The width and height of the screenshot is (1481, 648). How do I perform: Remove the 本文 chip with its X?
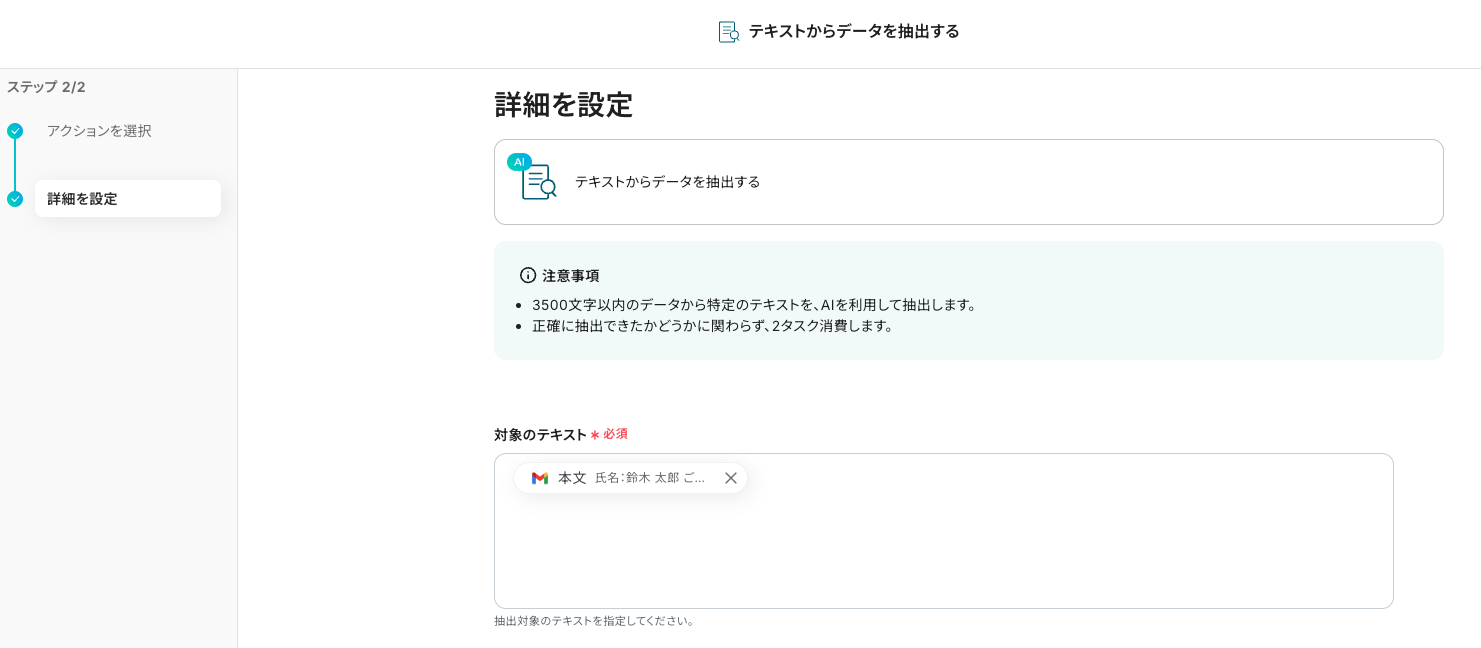point(731,478)
